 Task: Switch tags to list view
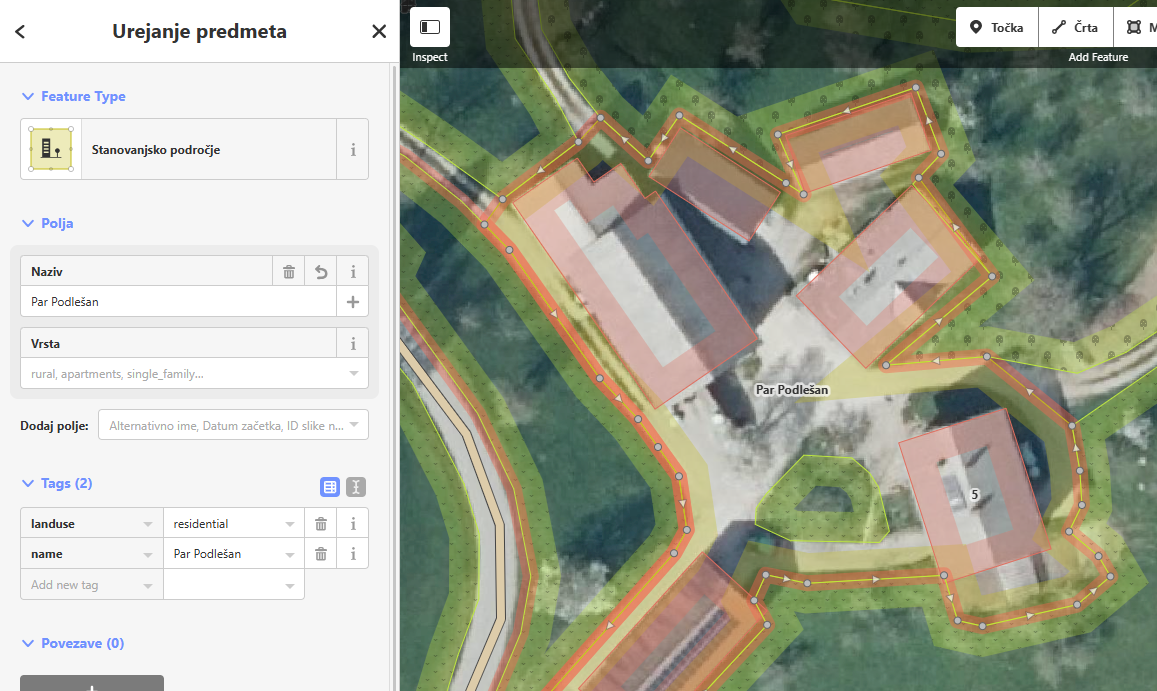point(329,487)
